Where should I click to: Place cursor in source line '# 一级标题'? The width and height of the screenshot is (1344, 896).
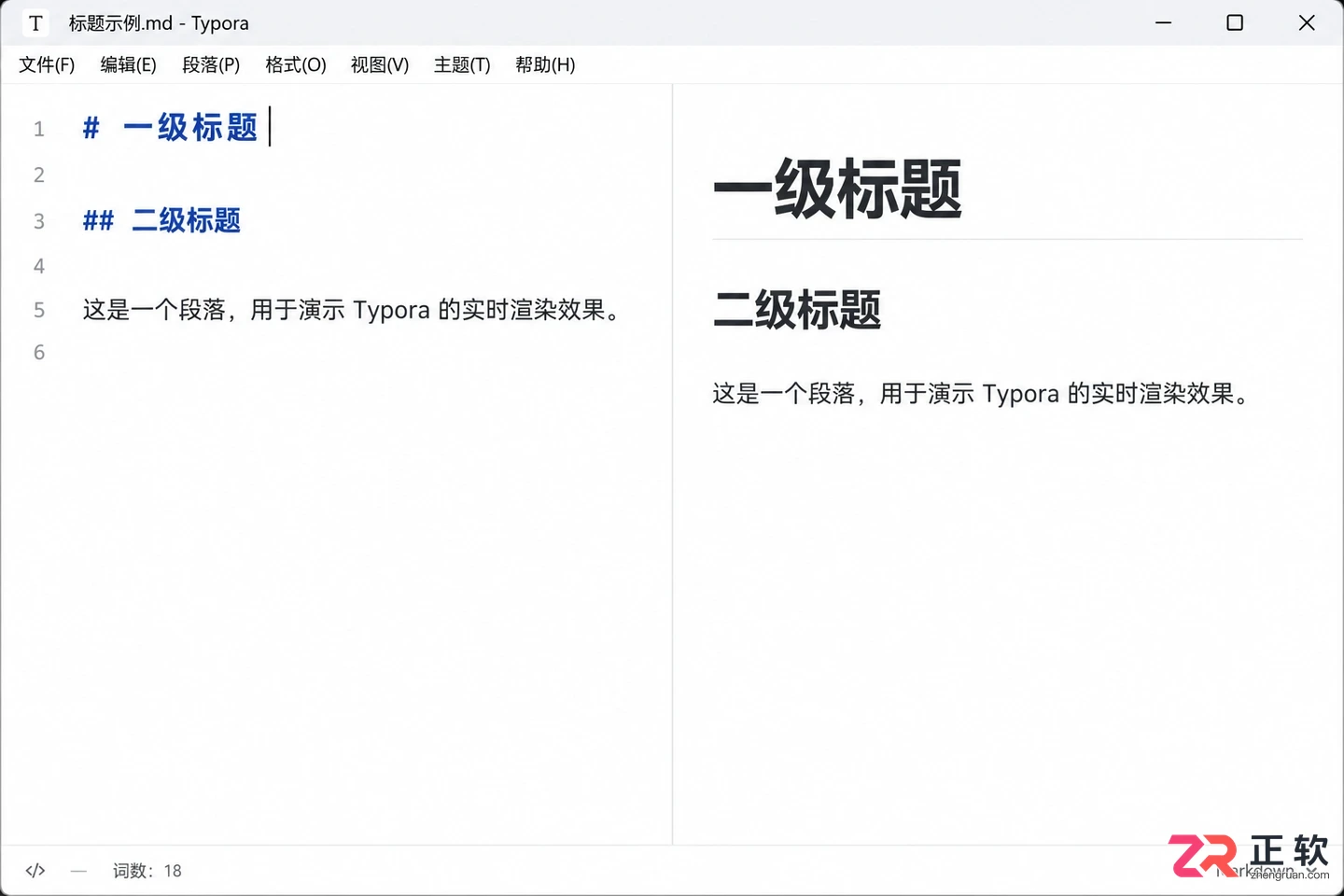pos(170,128)
